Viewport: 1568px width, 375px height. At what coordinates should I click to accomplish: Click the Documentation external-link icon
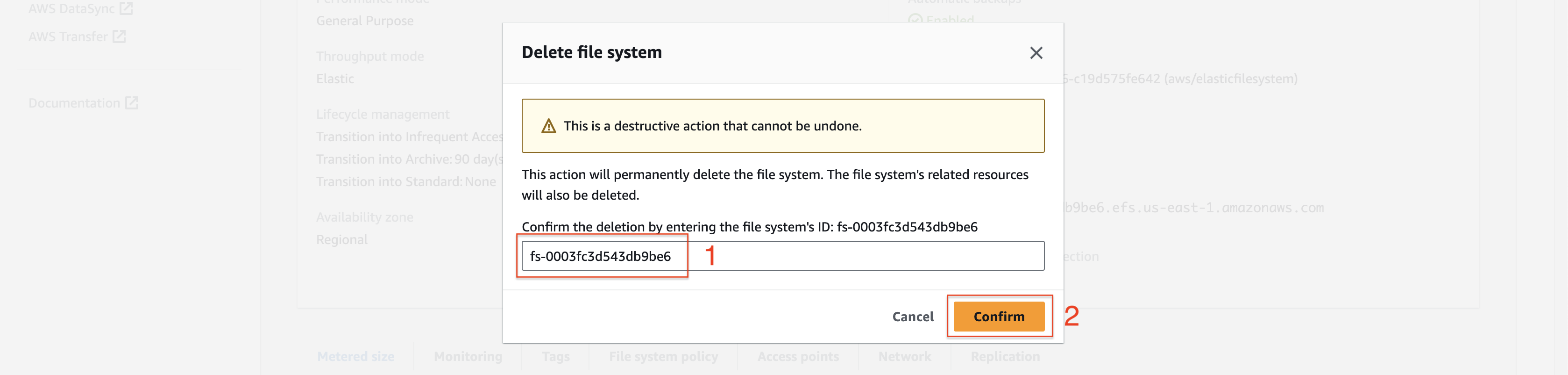(x=132, y=103)
